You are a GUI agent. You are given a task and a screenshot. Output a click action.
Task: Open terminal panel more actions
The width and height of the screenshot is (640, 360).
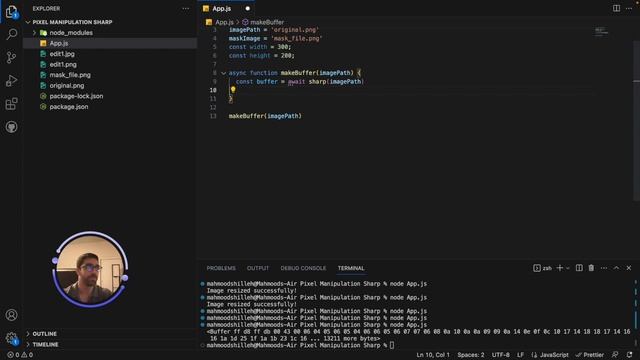coord(604,268)
